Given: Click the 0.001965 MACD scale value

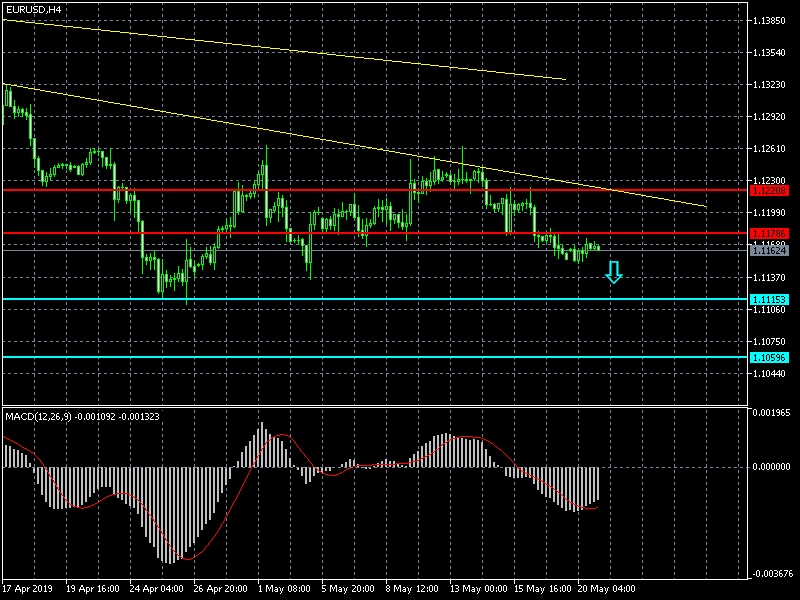Looking at the screenshot, I should (771, 412).
